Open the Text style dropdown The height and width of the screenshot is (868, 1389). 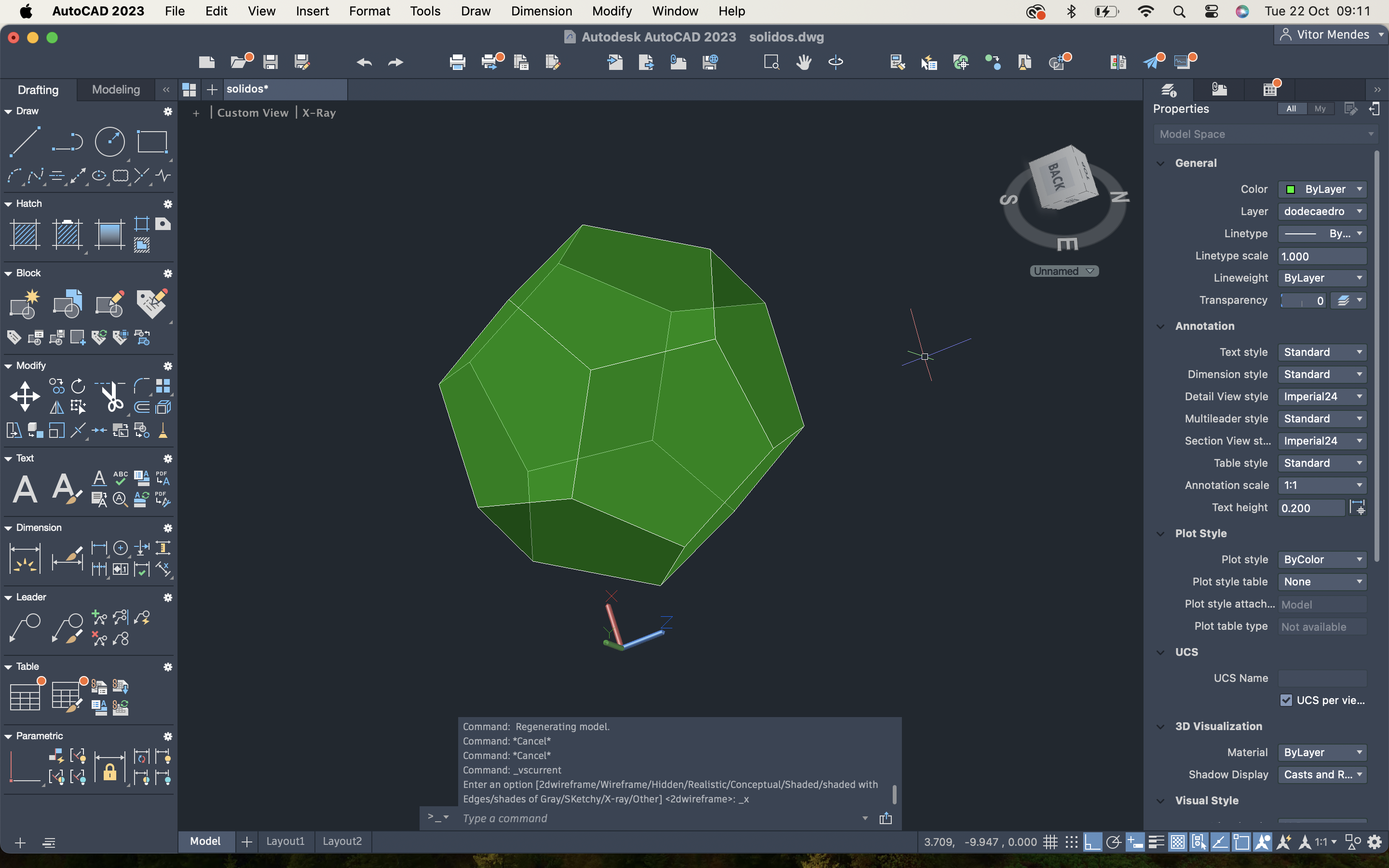1322,352
